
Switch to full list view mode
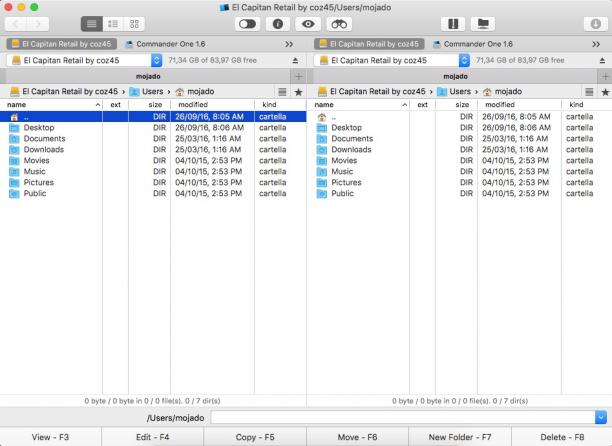(x=92, y=24)
